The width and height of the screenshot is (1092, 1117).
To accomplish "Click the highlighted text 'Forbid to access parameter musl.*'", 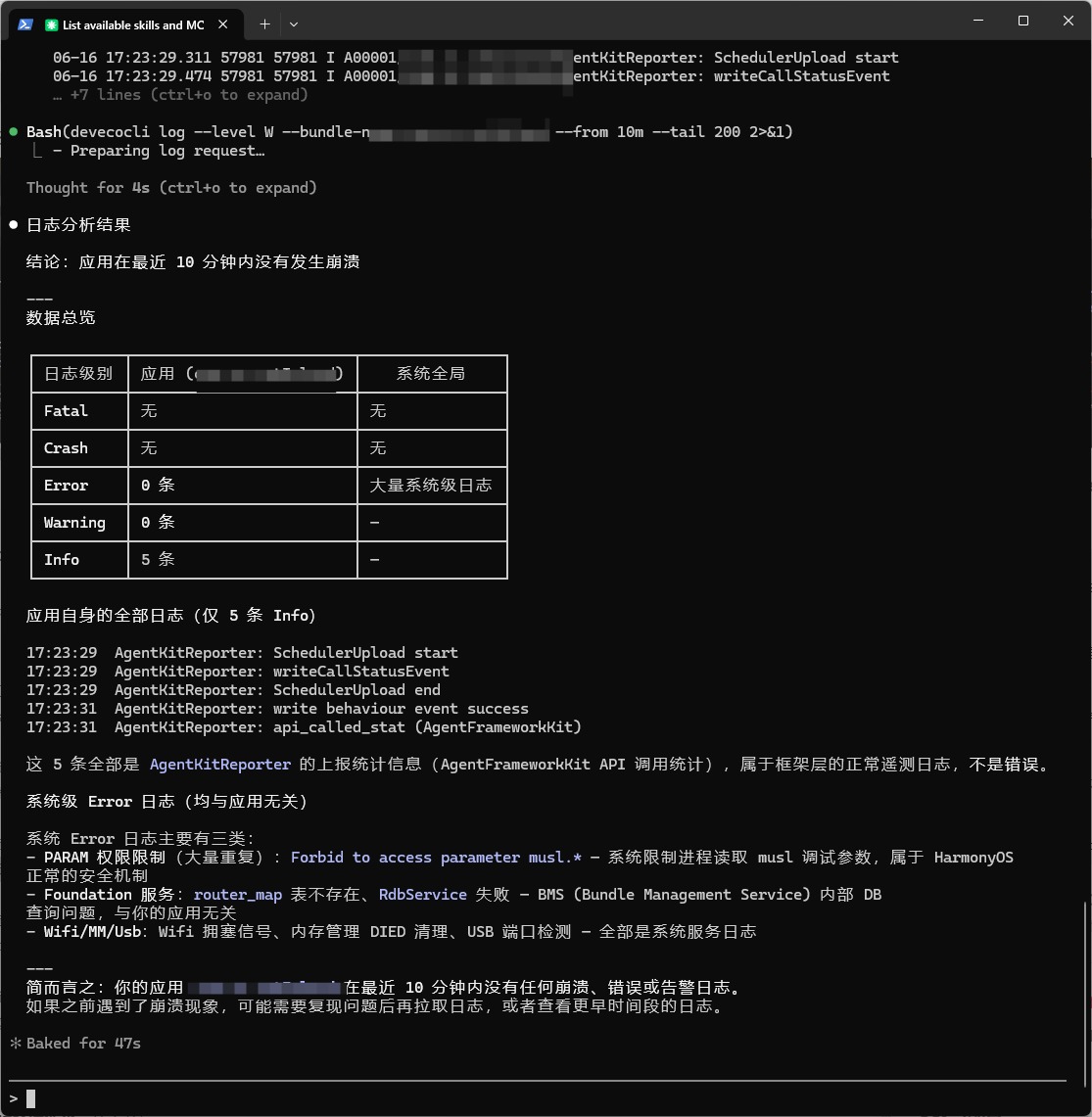I will pos(436,857).
